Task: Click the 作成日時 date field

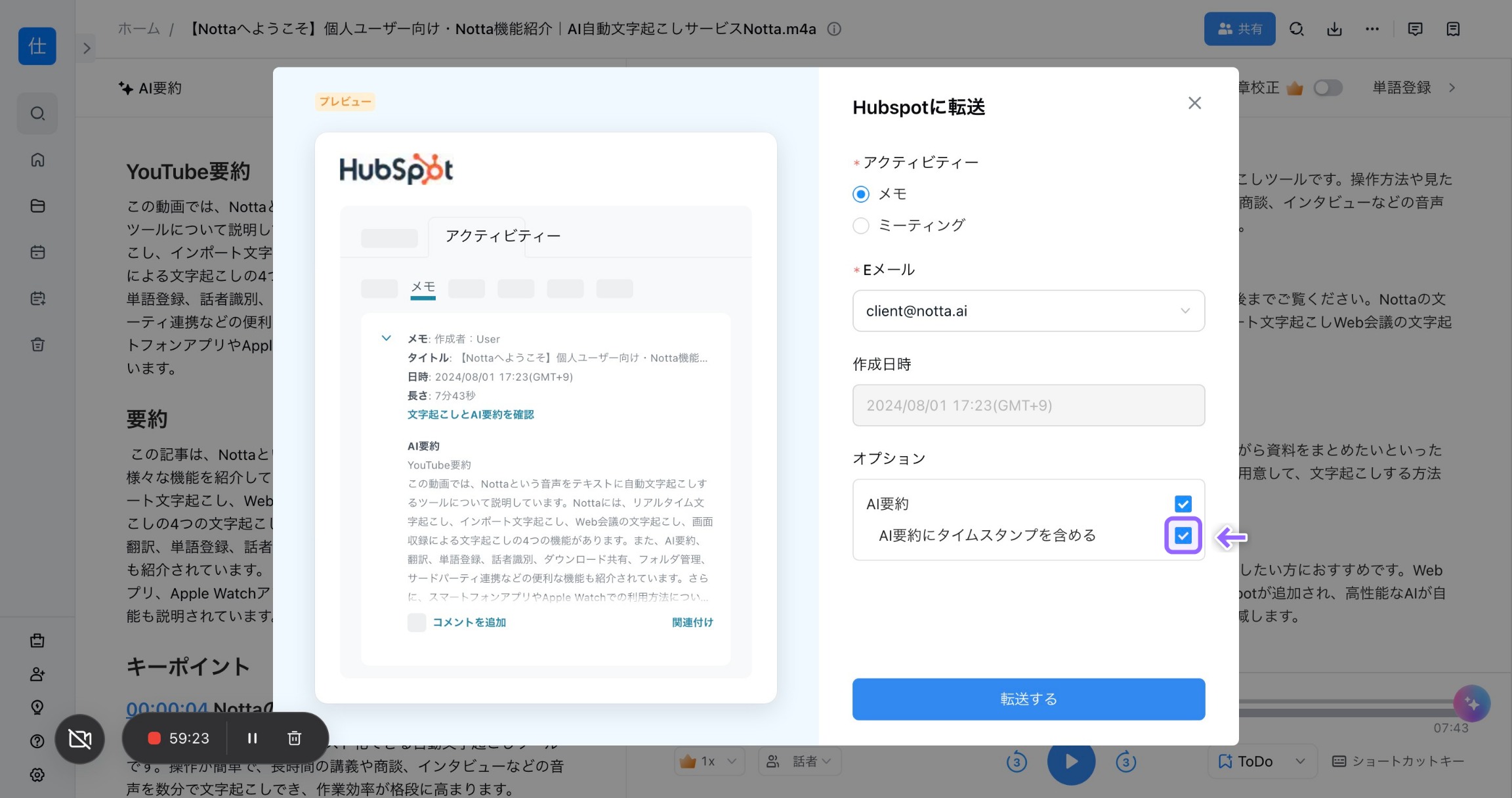Action: [x=1028, y=406]
